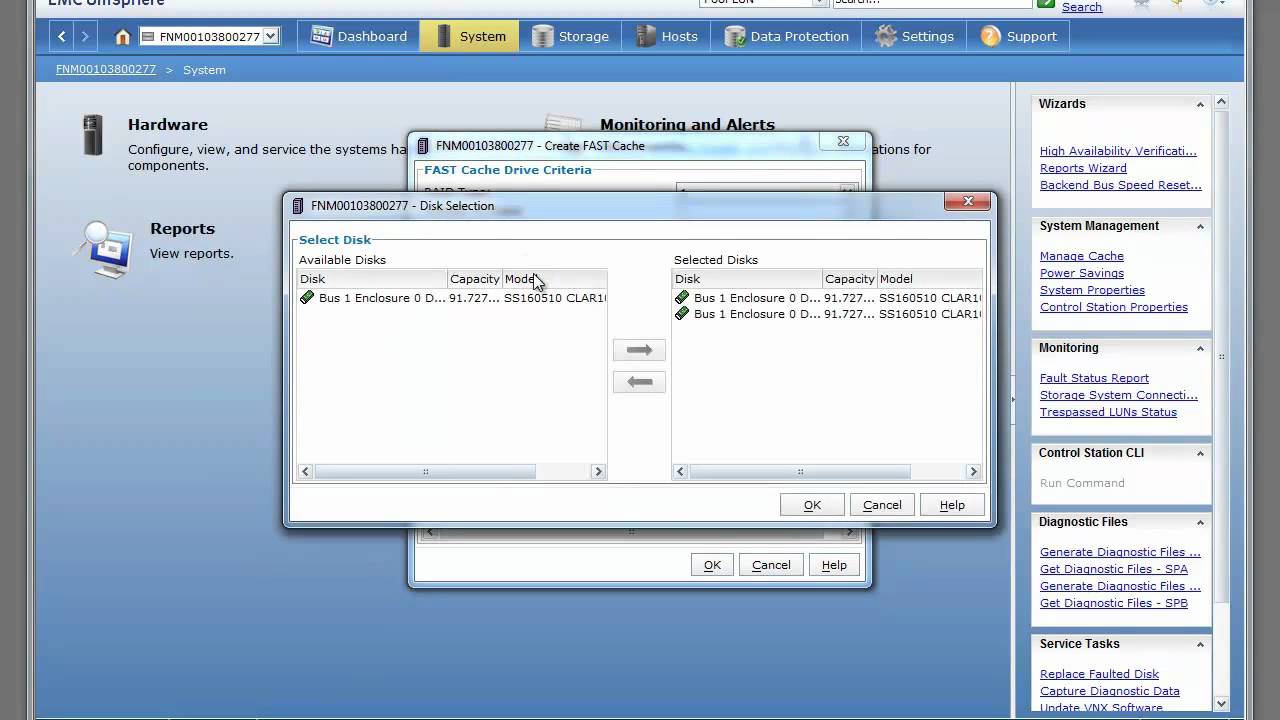The width and height of the screenshot is (1280, 720).
Task: Collapse the System Management panel
Action: (1200, 226)
